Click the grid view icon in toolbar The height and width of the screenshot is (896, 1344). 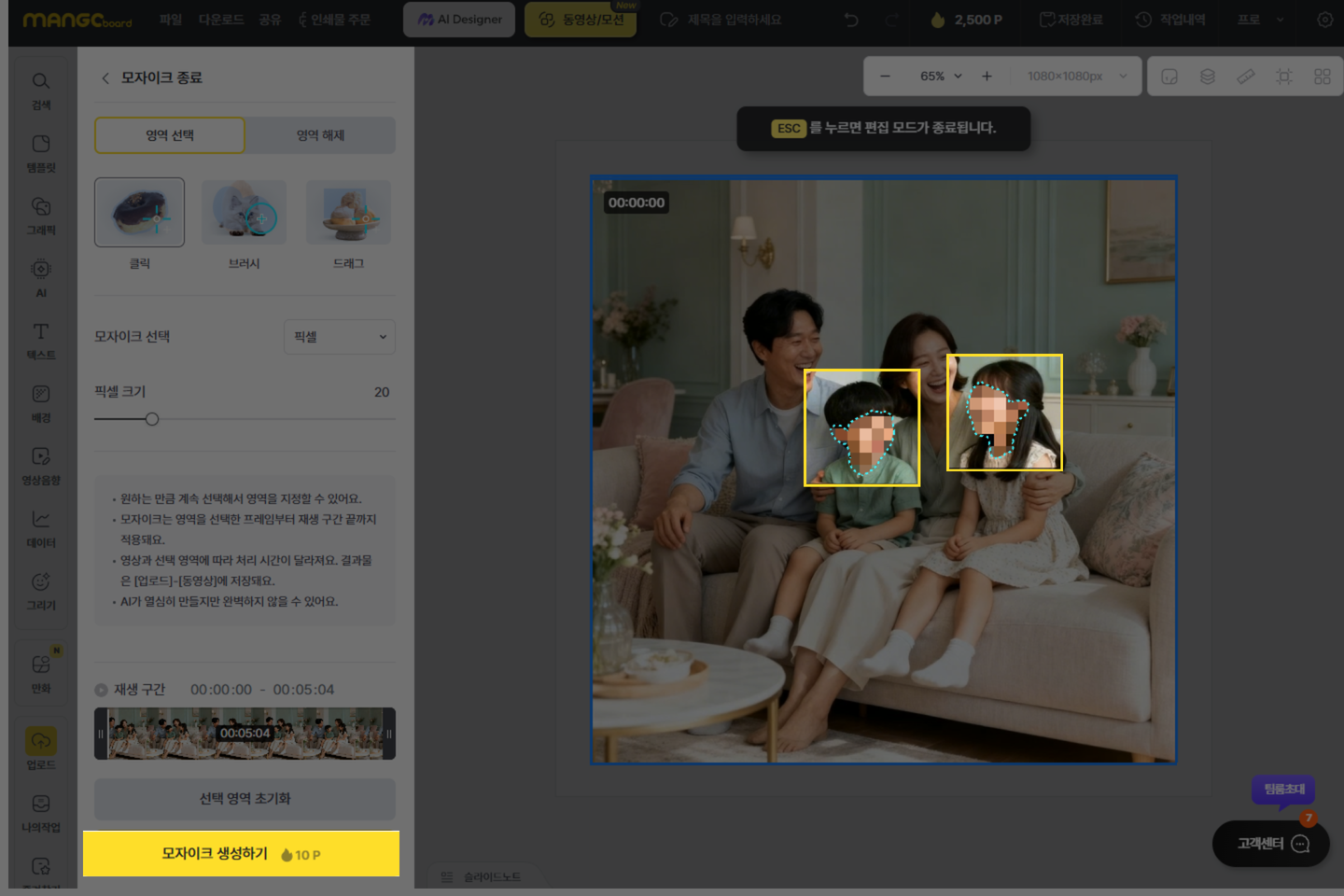pos(1323,77)
